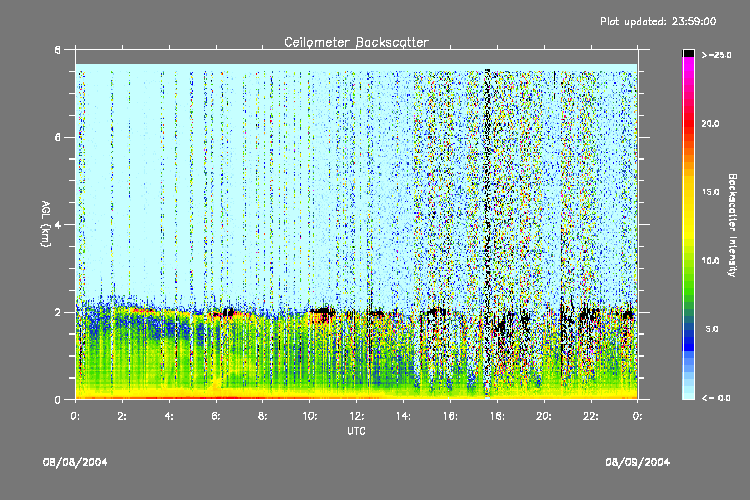Click the green section of the colorbar near 10.0
Screen dimensions: 750x500
pos(688,261)
